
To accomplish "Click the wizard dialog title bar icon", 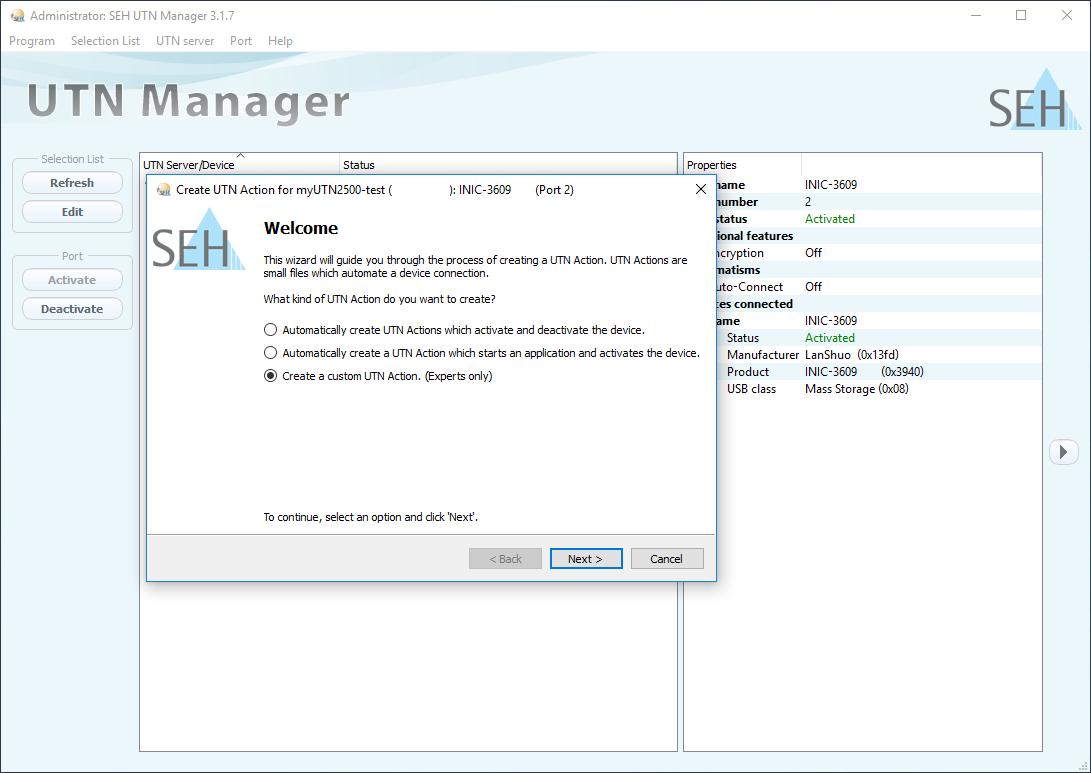I will click(x=164, y=190).
